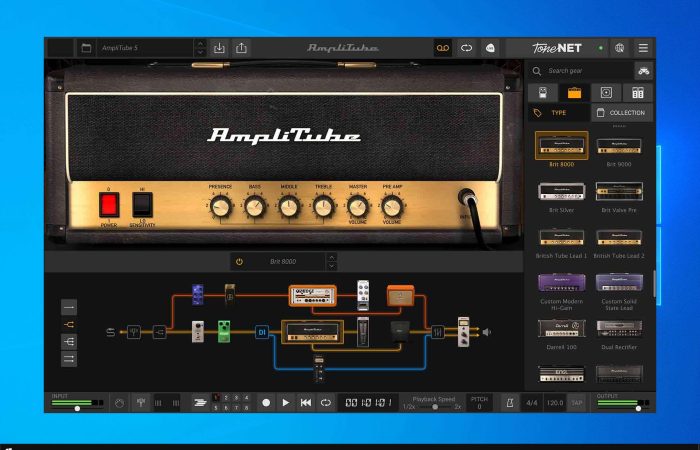Select the three-way split routing icon
This screenshot has height=450, width=700.
pyautogui.click(x=69, y=342)
